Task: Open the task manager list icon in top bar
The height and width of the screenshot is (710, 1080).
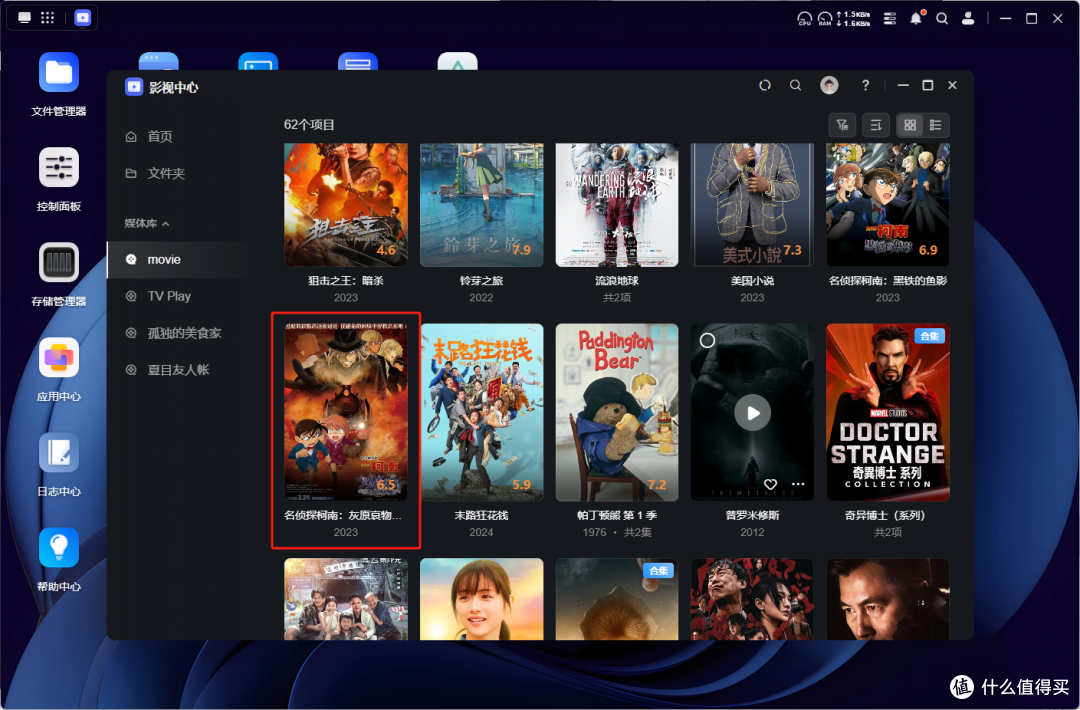Action: [x=890, y=19]
